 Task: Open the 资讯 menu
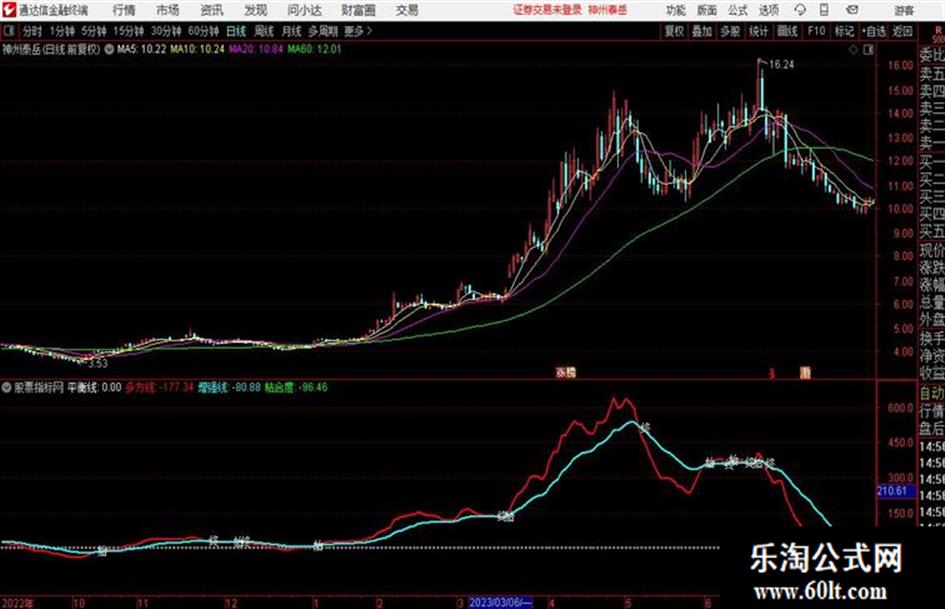[x=212, y=10]
